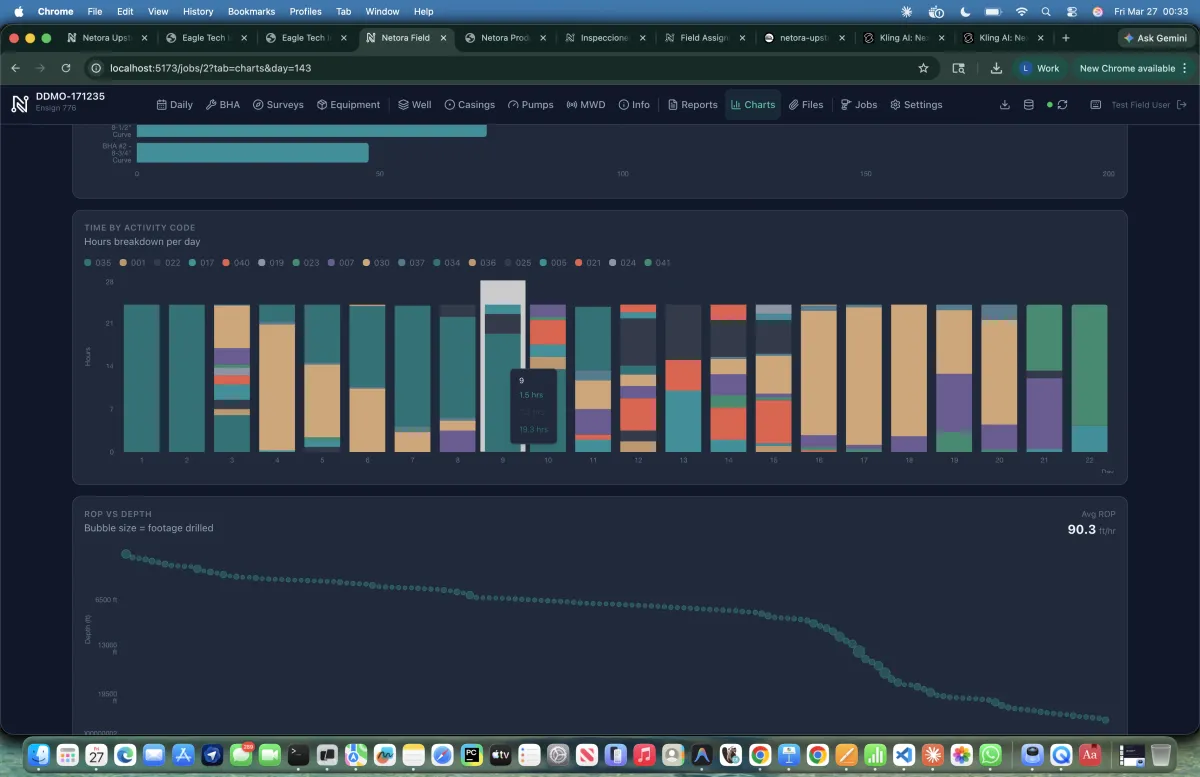The width and height of the screenshot is (1200, 777).
Task: Open Visual Studio Code from the dock
Action: click(904, 755)
